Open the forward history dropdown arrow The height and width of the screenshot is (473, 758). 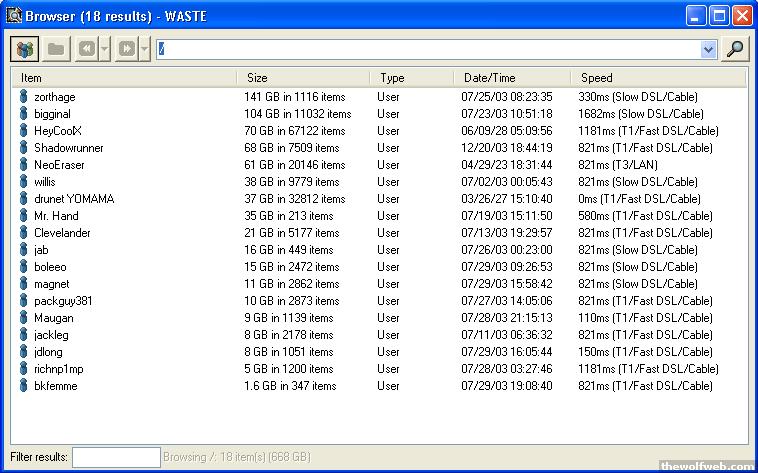pos(144,49)
